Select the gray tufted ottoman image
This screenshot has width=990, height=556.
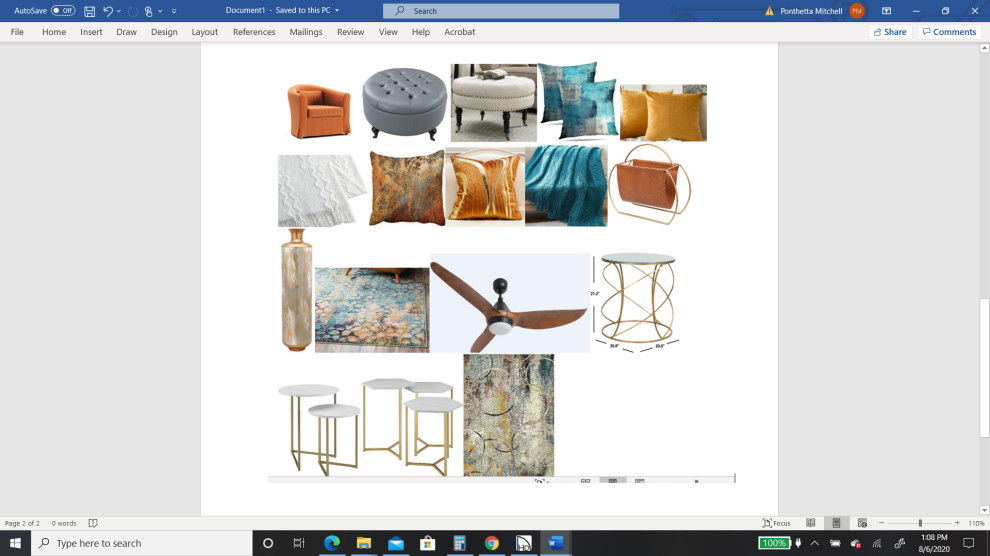(x=404, y=104)
